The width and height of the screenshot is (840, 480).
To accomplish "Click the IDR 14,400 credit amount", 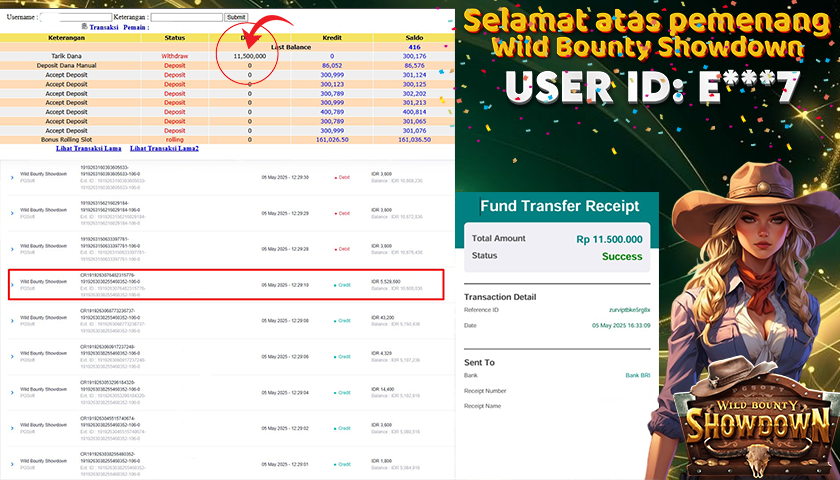I will pyautogui.click(x=382, y=389).
